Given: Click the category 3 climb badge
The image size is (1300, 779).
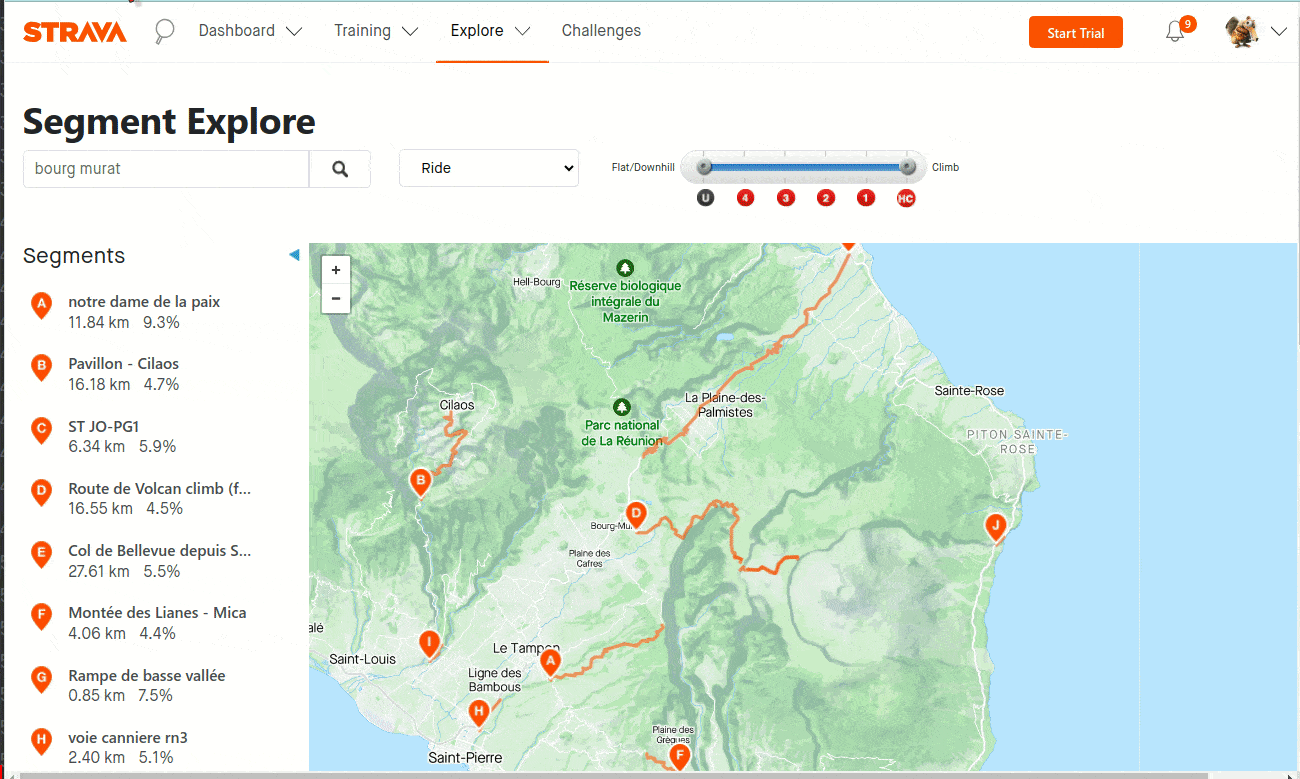Looking at the screenshot, I should [x=786, y=198].
